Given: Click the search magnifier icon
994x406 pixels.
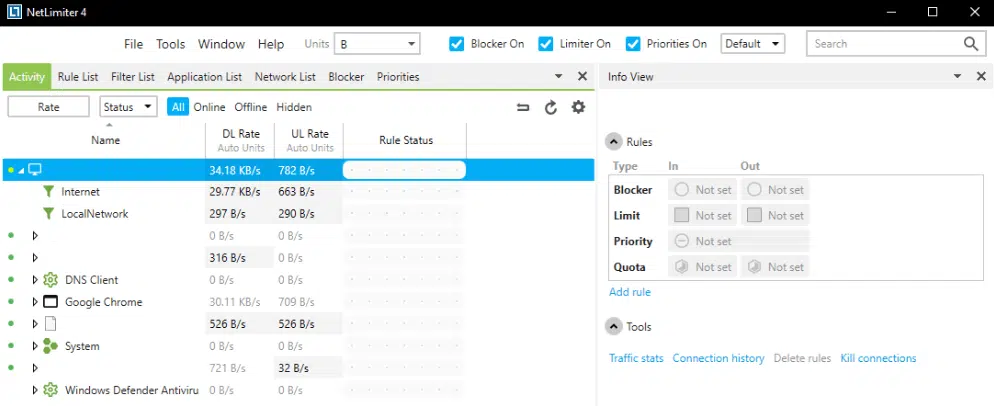Looking at the screenshot, I should click(971, 44).
